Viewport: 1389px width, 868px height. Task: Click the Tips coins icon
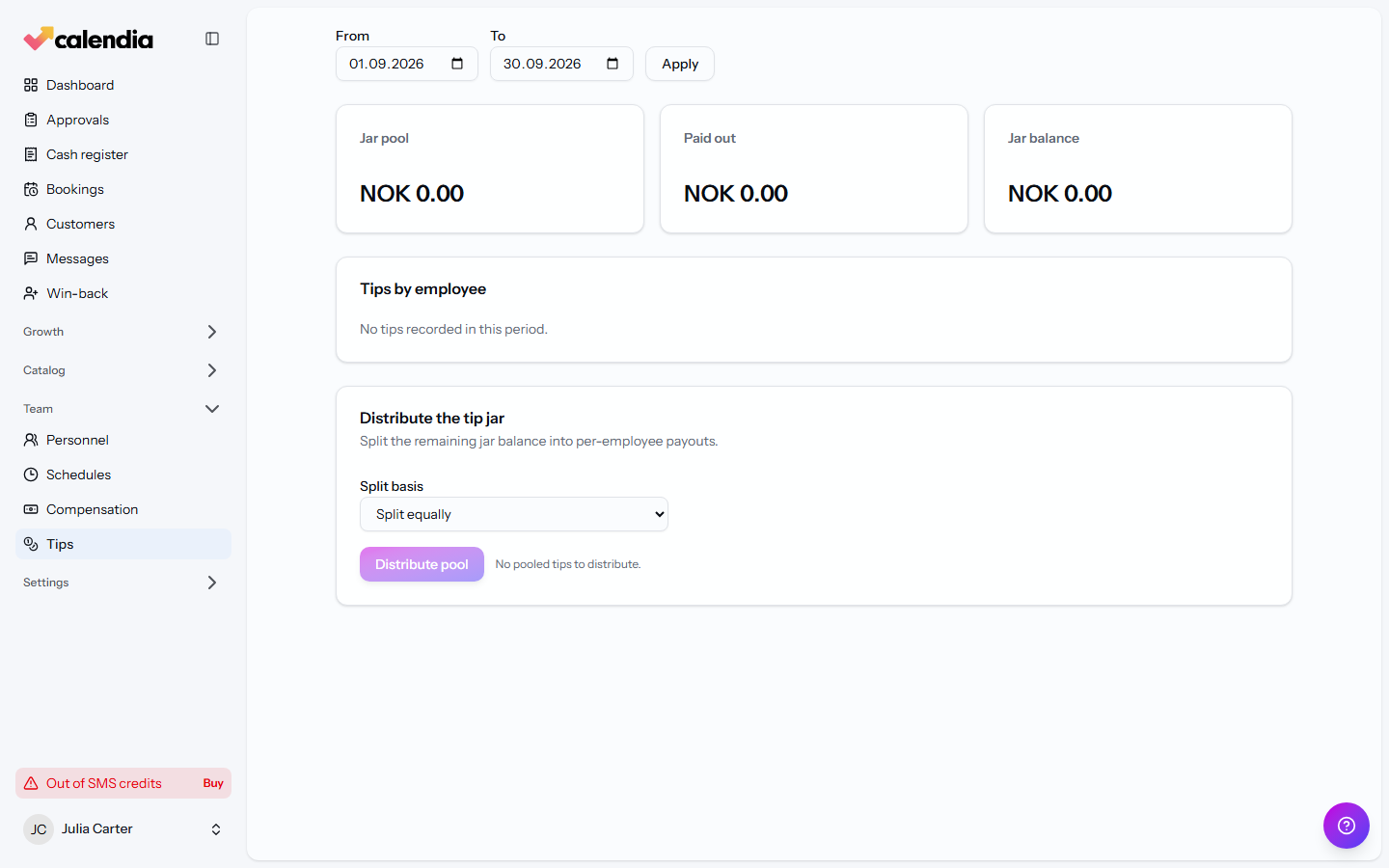pos(31,544)
